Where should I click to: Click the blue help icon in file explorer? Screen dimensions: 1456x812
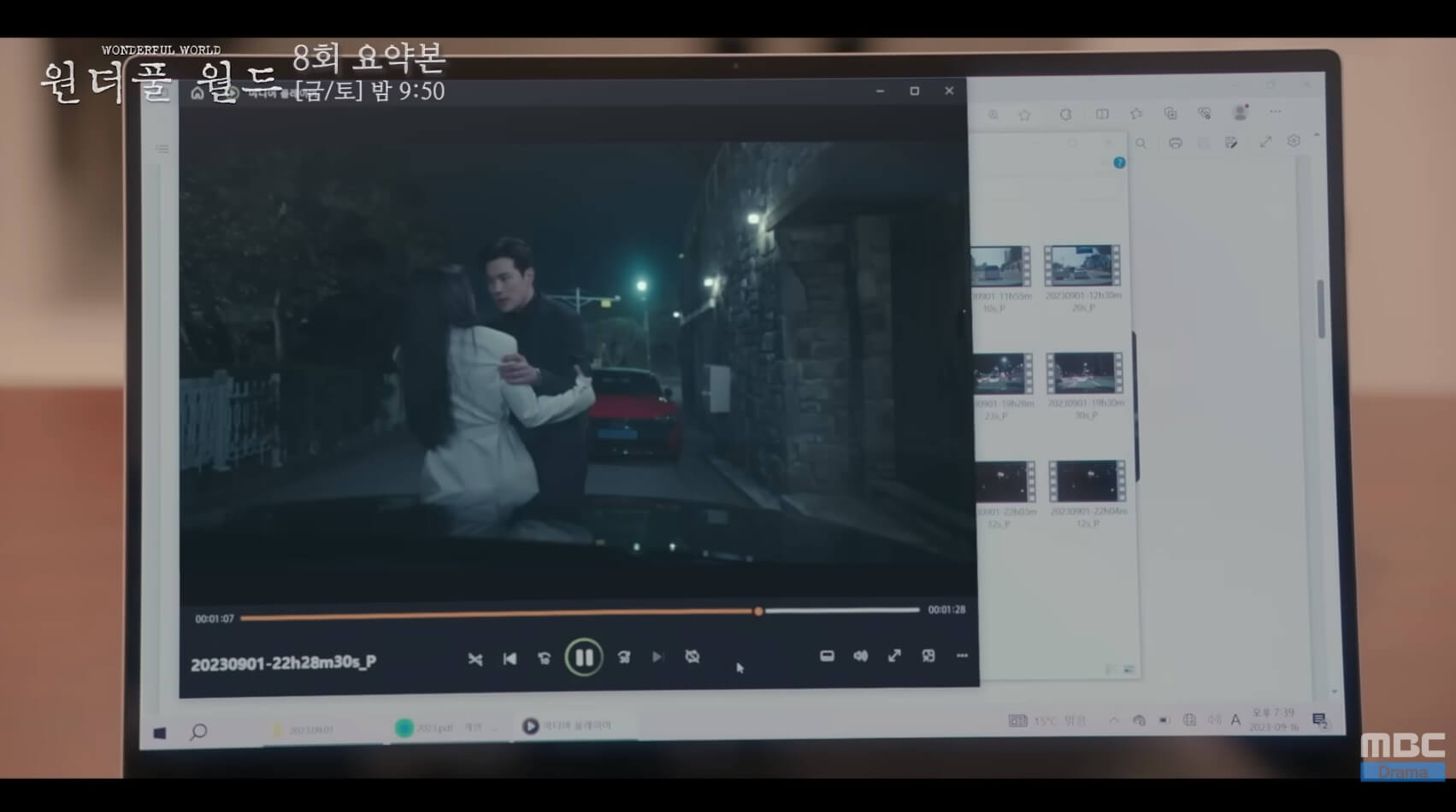(1119, 162)
